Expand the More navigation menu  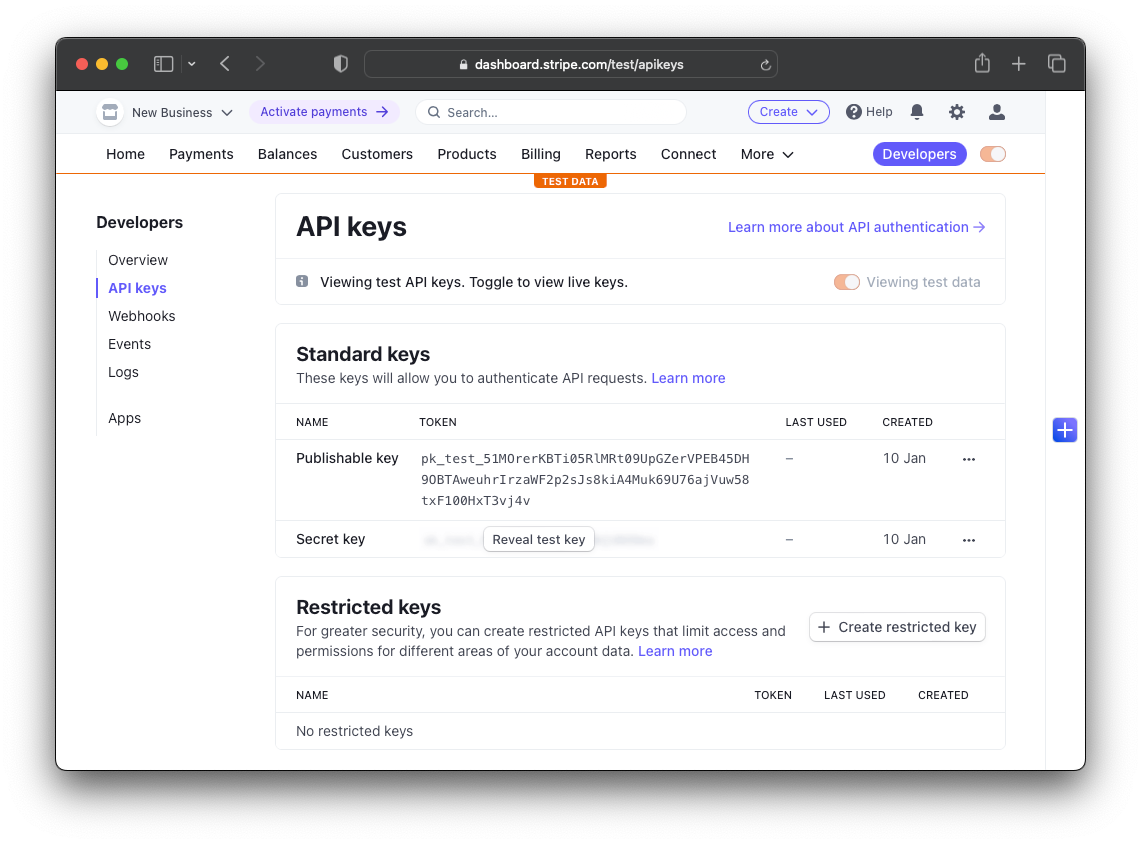tap(767, 154)
